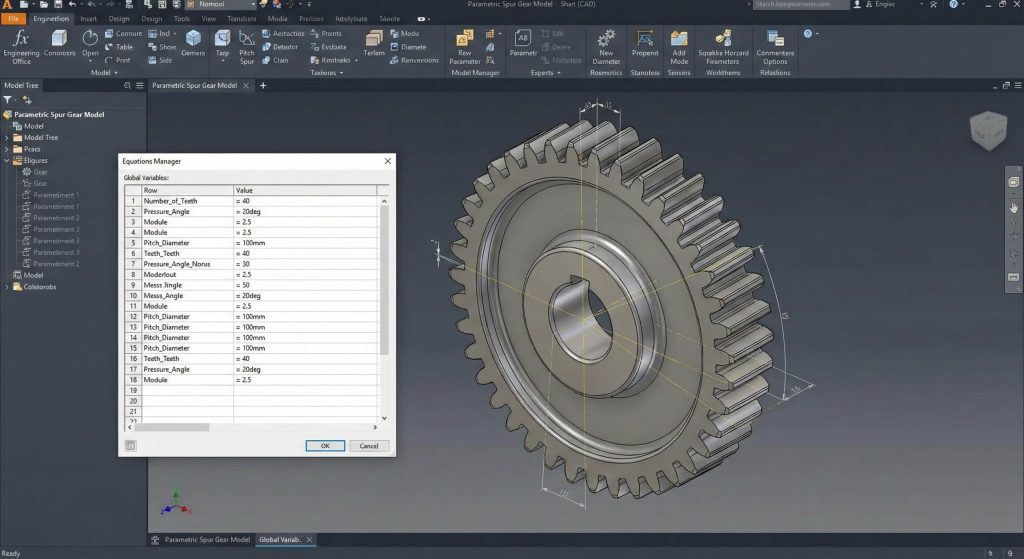Open Add Mode in the ribbon
1024x559 pixels.
pos(679,39)
